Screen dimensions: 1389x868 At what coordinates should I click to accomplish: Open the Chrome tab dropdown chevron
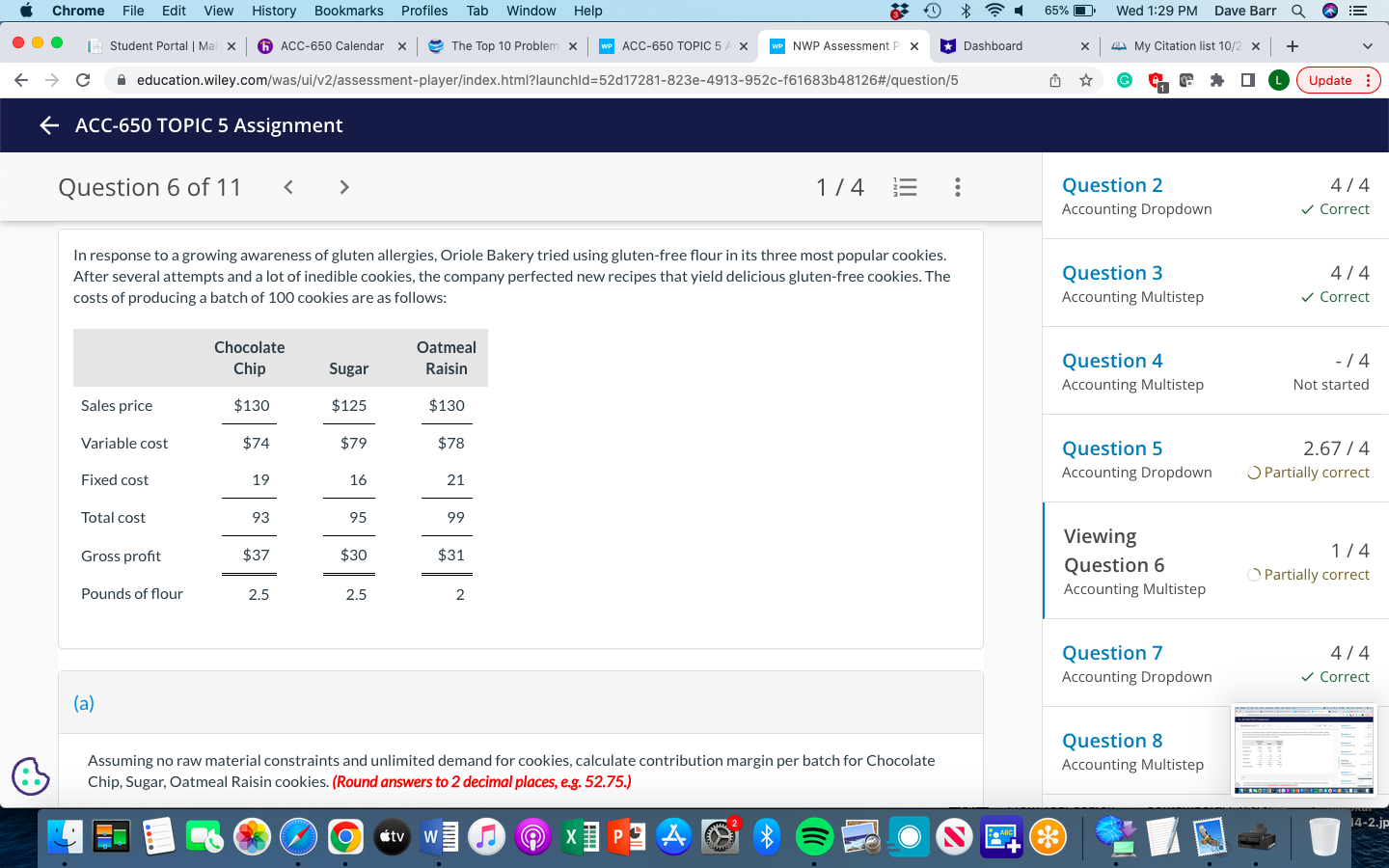click(x=1368, y=45)
